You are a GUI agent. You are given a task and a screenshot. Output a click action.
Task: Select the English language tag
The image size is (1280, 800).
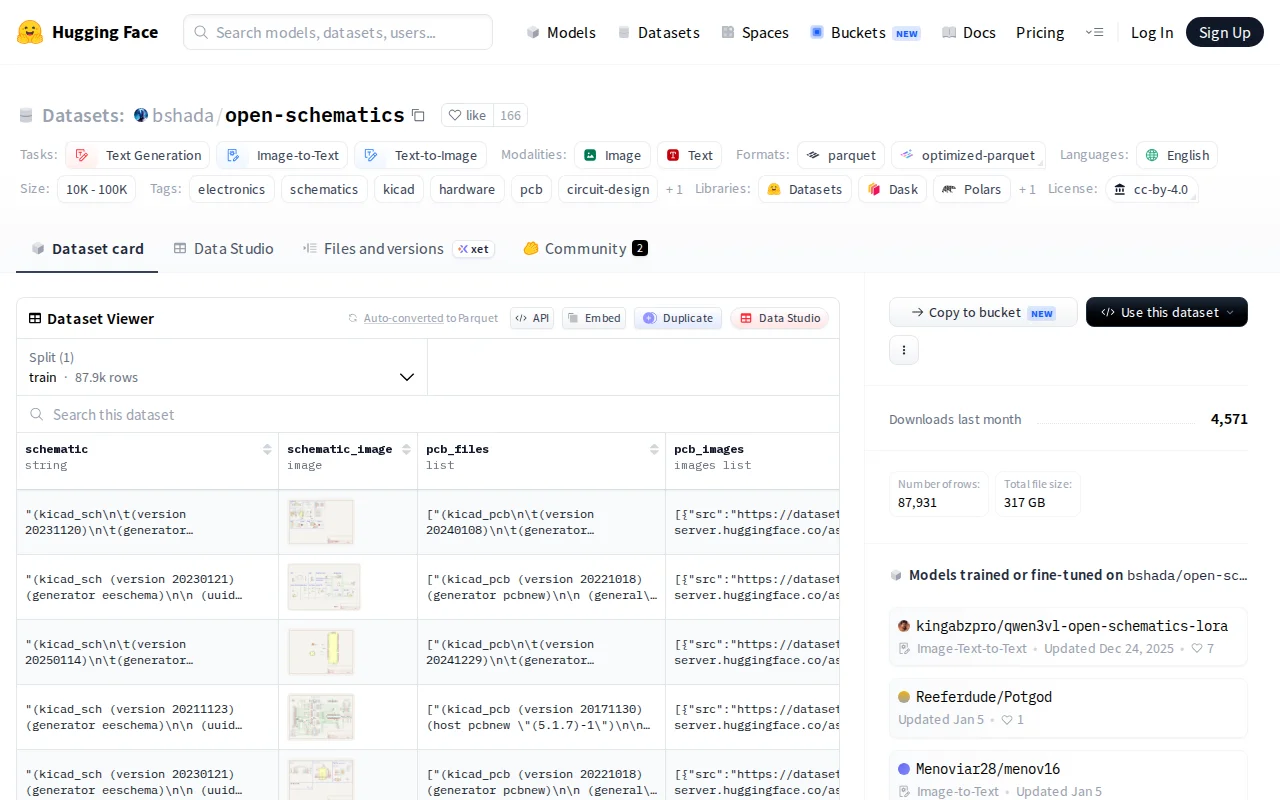pyautogui.click(x=1177, y=155)
